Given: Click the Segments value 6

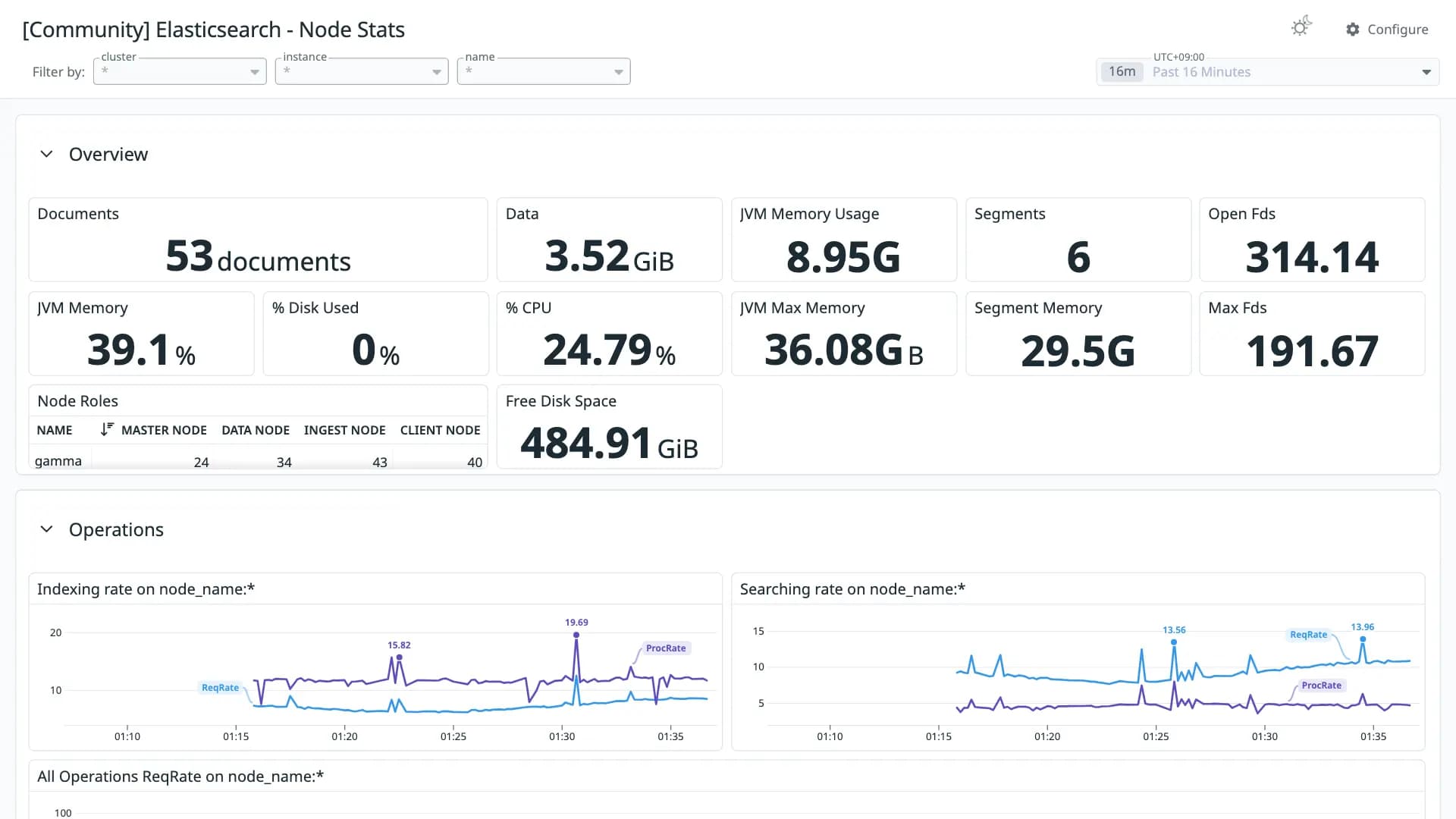Looking at the screenshot, I should coord(1078,257).
